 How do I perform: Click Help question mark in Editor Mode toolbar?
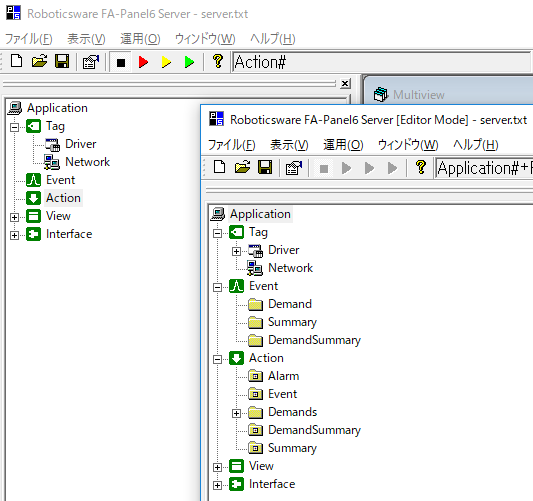point(420,168)
